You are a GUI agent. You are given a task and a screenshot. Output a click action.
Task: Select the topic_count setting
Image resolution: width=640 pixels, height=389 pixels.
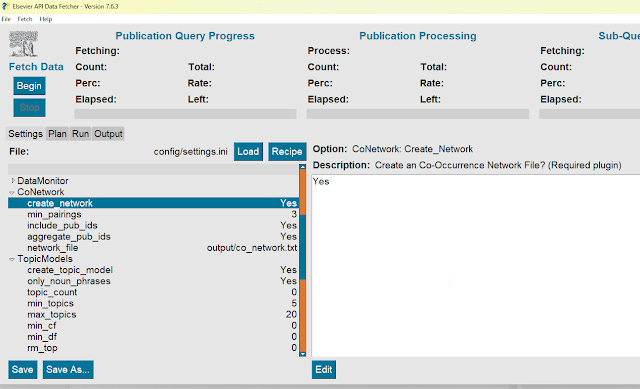point(153,292)
